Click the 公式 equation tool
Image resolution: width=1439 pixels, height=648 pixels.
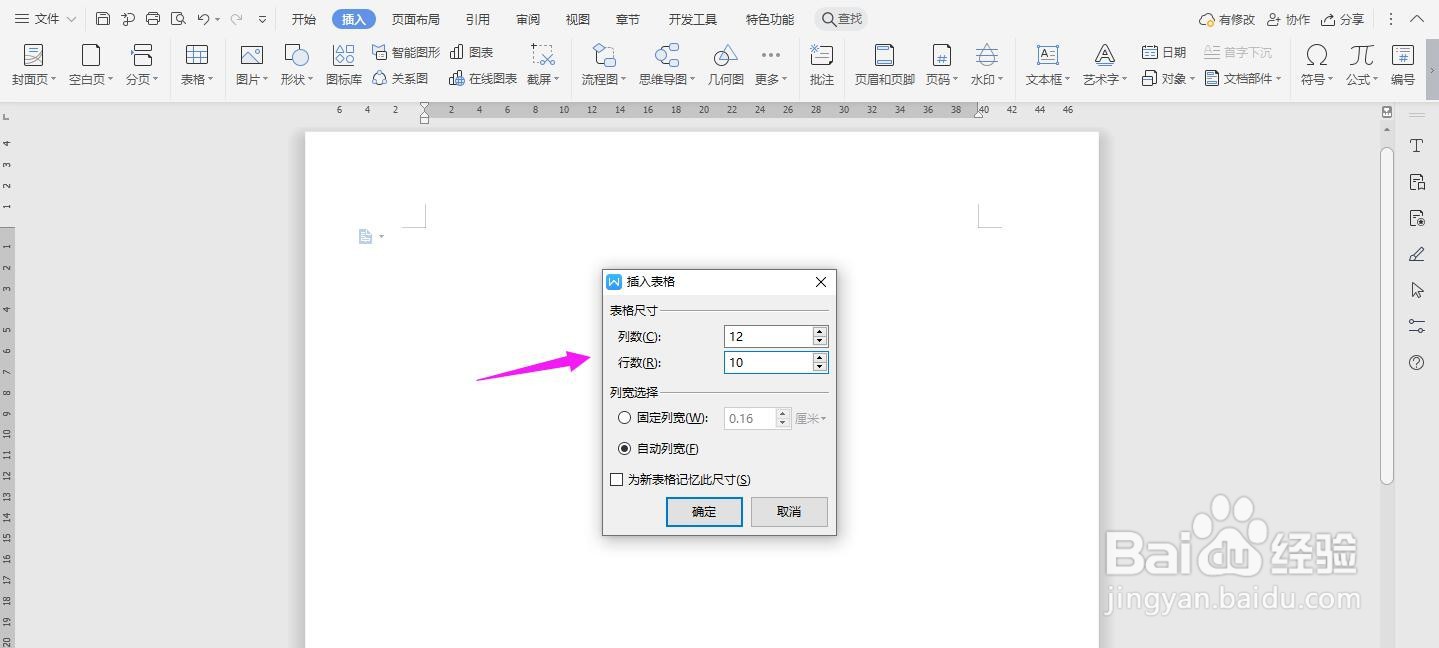(x=1361, y=65)
